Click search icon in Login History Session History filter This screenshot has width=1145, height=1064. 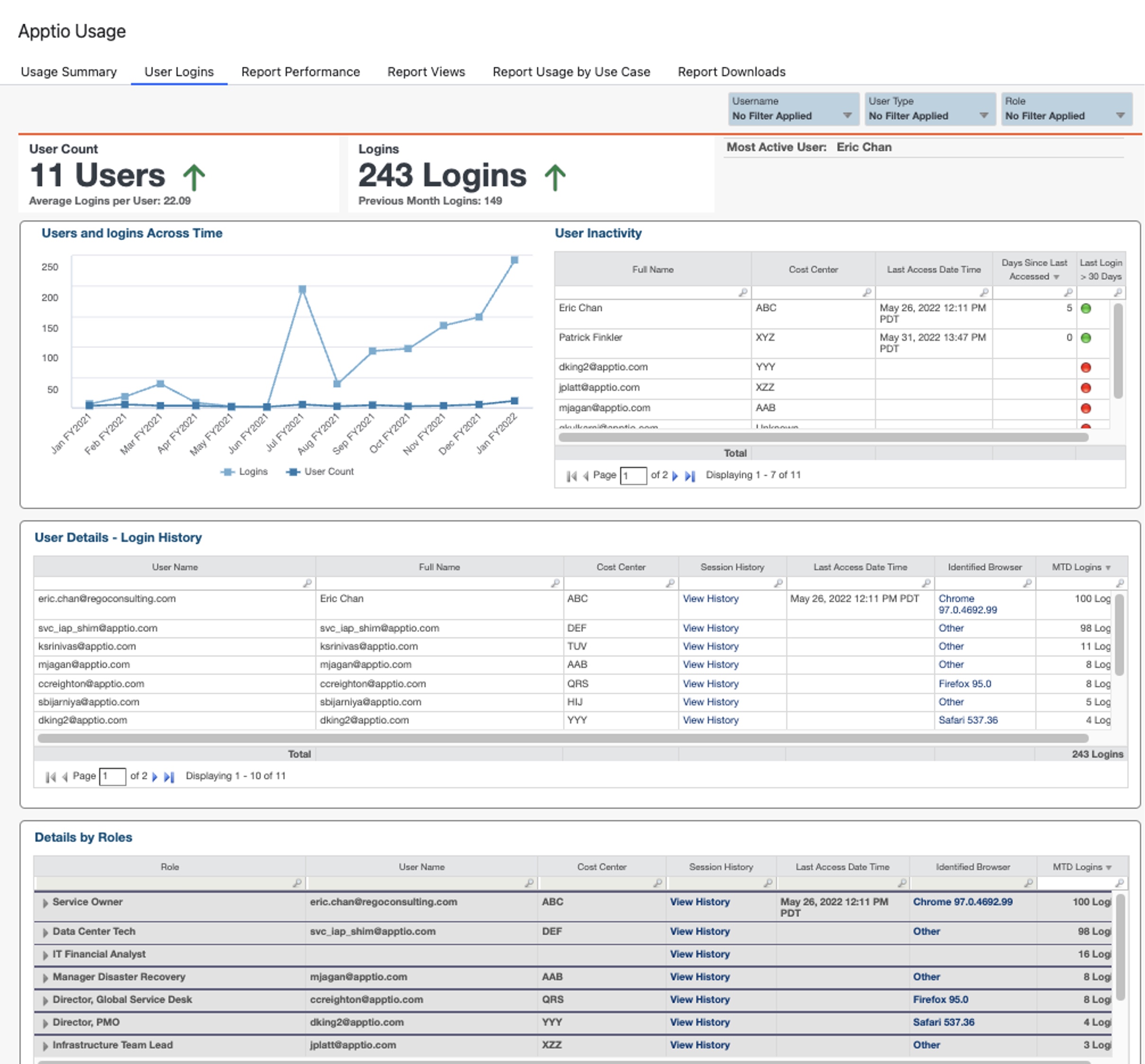click(778, 583)
